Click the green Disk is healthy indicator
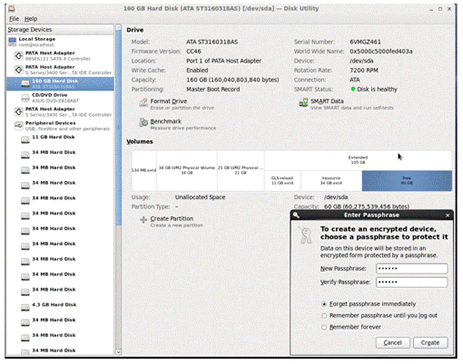Screen dimensions: 463x364 (353, 89)
